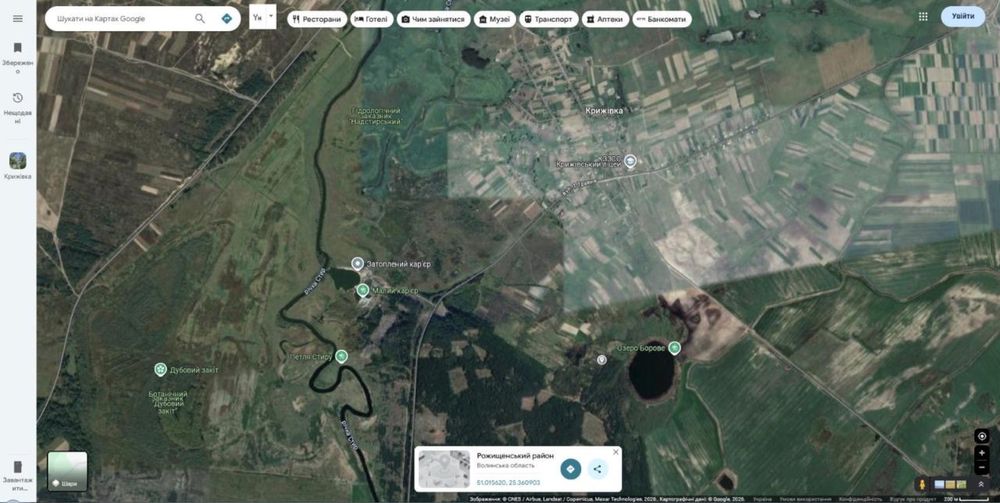Get directions from the info card

click(x=571, y=469)
